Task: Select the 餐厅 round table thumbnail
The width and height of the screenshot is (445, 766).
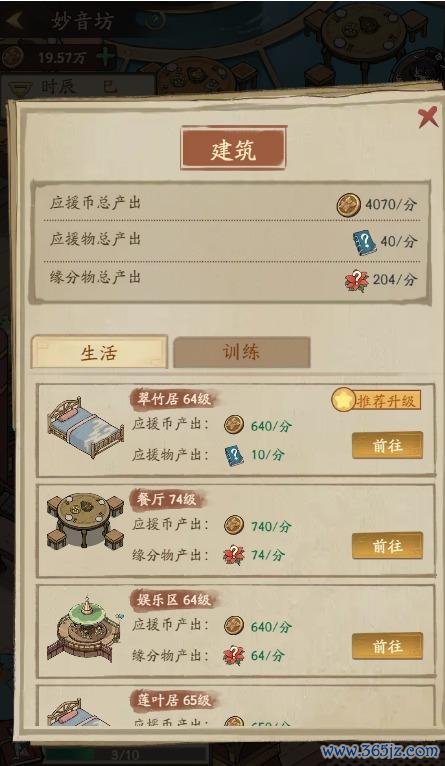Action: [85, 521]
